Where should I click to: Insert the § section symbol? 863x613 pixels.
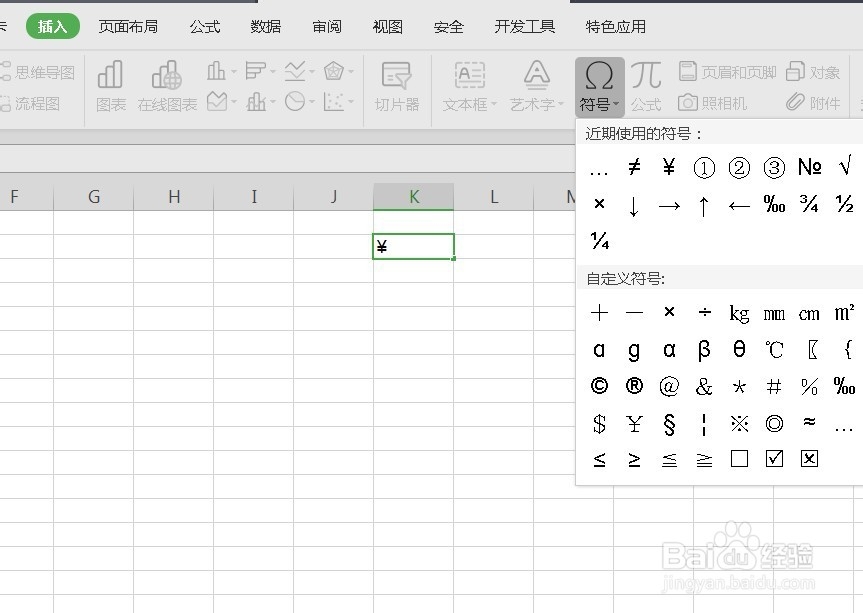(669, 424)
